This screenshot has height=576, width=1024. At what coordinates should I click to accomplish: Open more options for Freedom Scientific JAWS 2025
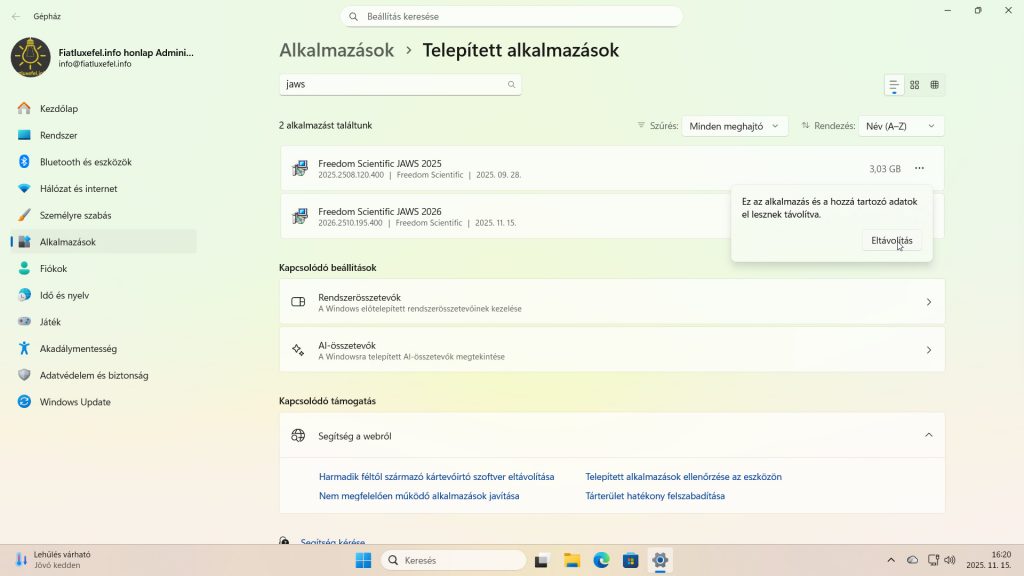919,169
